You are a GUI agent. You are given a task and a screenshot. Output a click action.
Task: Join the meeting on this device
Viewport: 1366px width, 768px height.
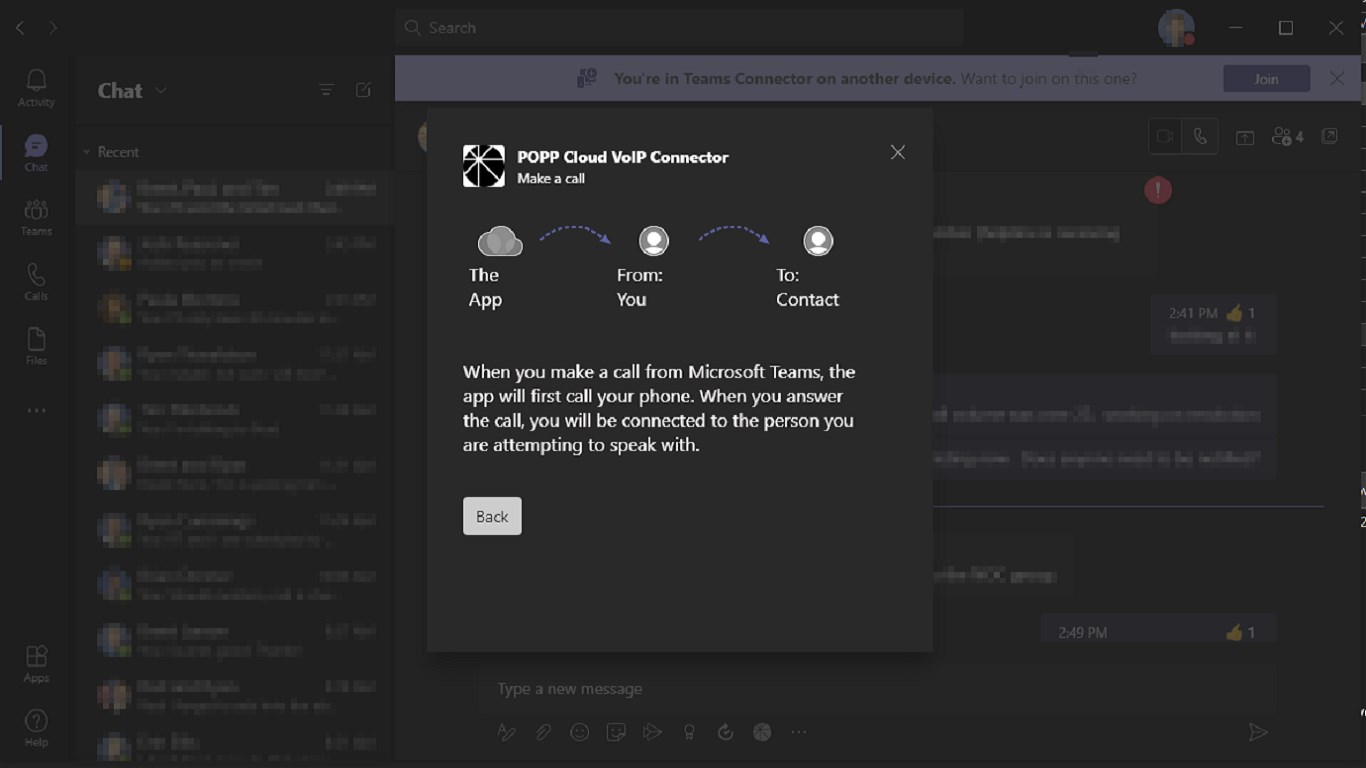[x=1266, y=79]
